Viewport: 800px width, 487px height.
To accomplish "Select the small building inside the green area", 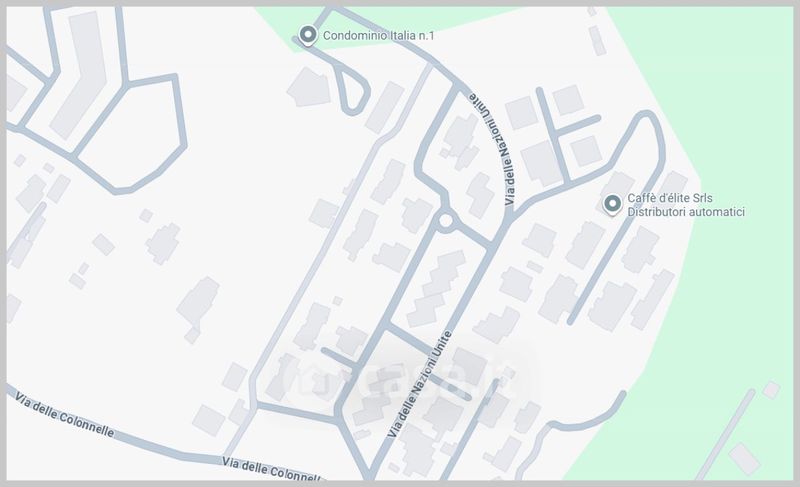I will coord(744,458).
